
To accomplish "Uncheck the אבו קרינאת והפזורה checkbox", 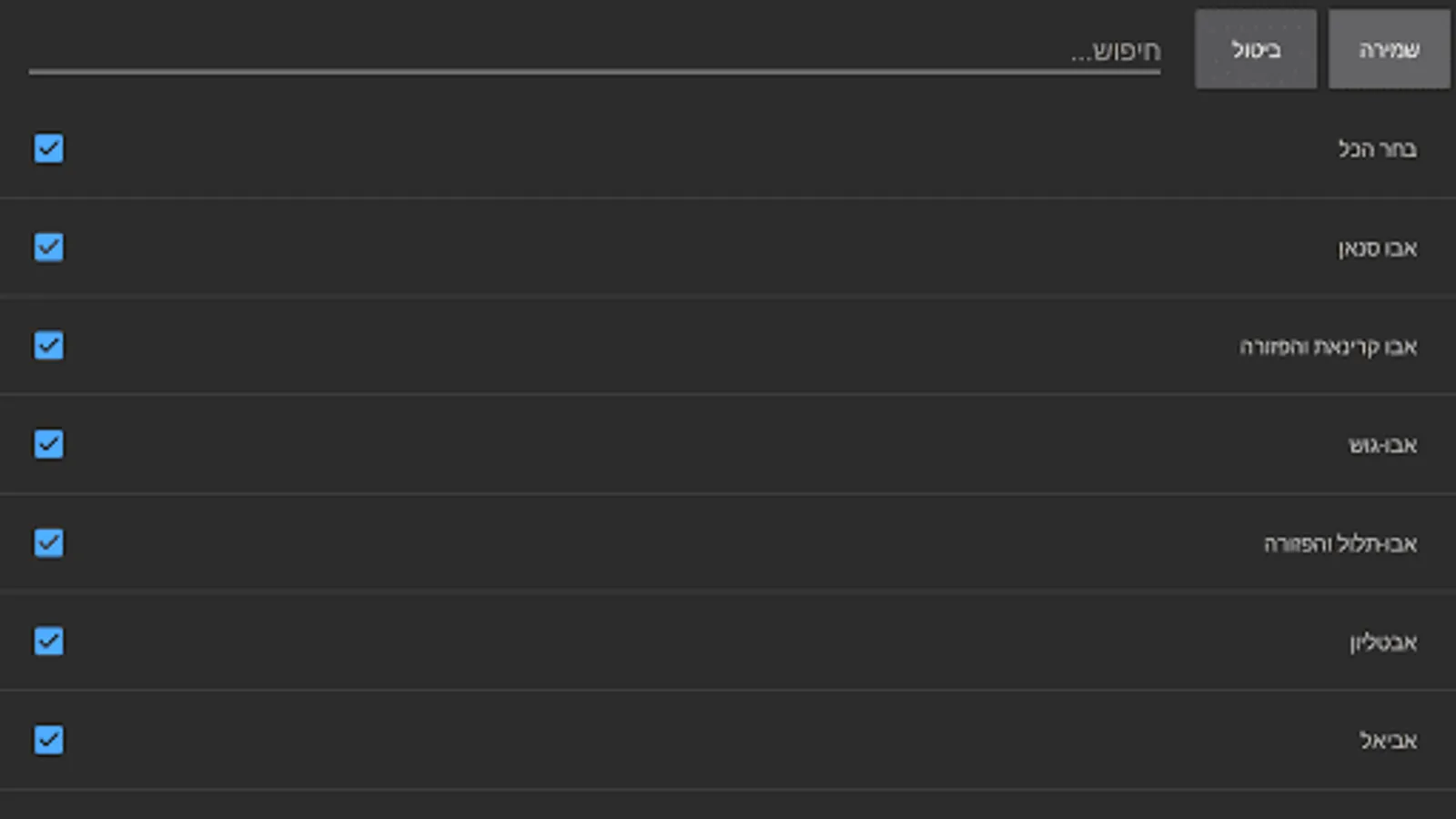I will (49, 346).
